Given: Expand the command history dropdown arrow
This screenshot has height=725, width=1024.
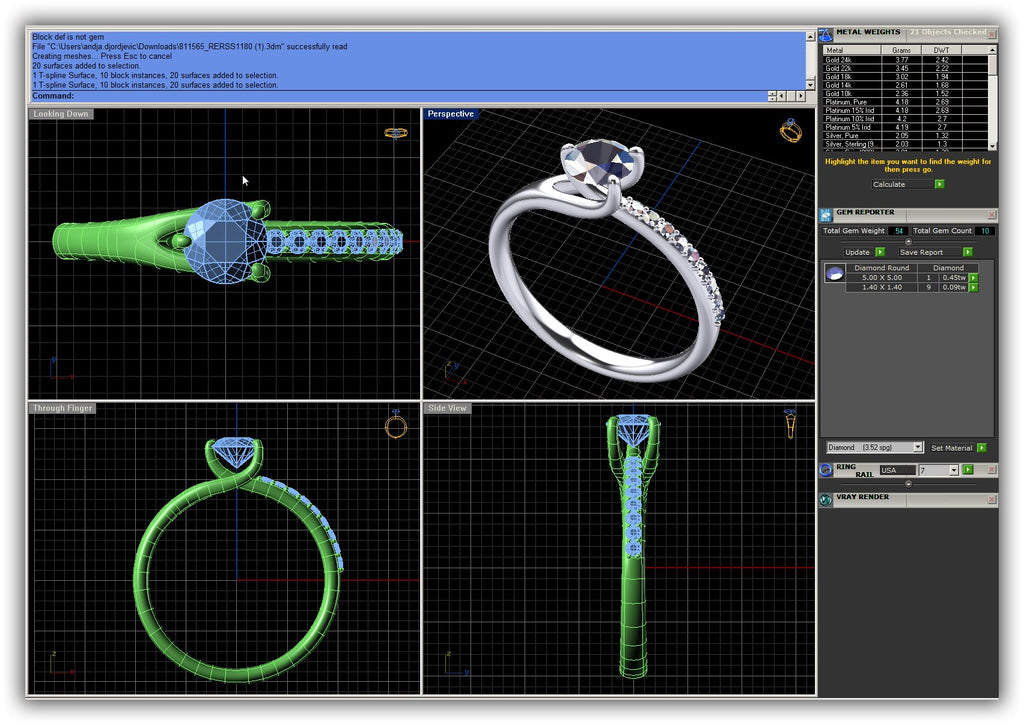Looking at the screenshot, I should coord(773,96).
